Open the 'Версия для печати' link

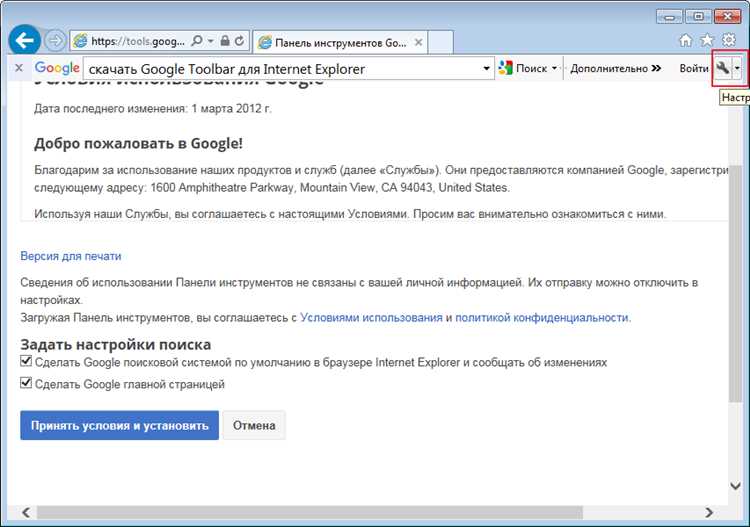(x=71, y=256)
